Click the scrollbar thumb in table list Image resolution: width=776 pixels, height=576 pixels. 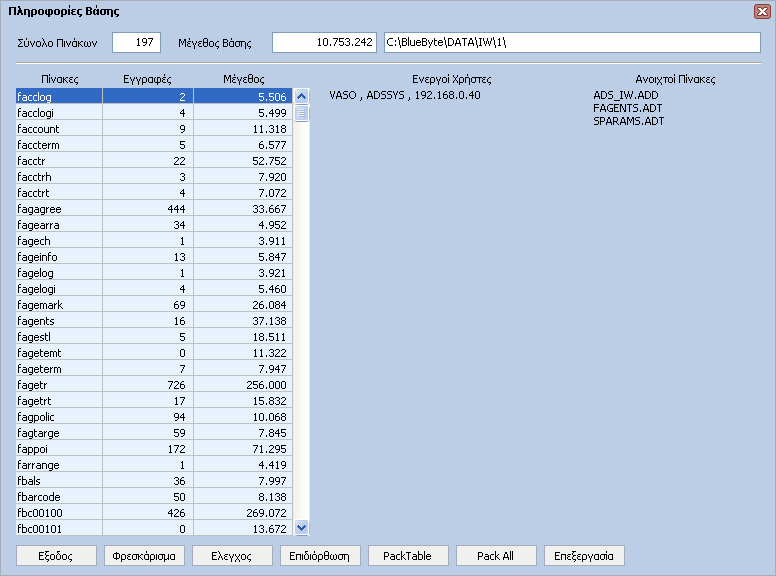click(x=301, y=113)
